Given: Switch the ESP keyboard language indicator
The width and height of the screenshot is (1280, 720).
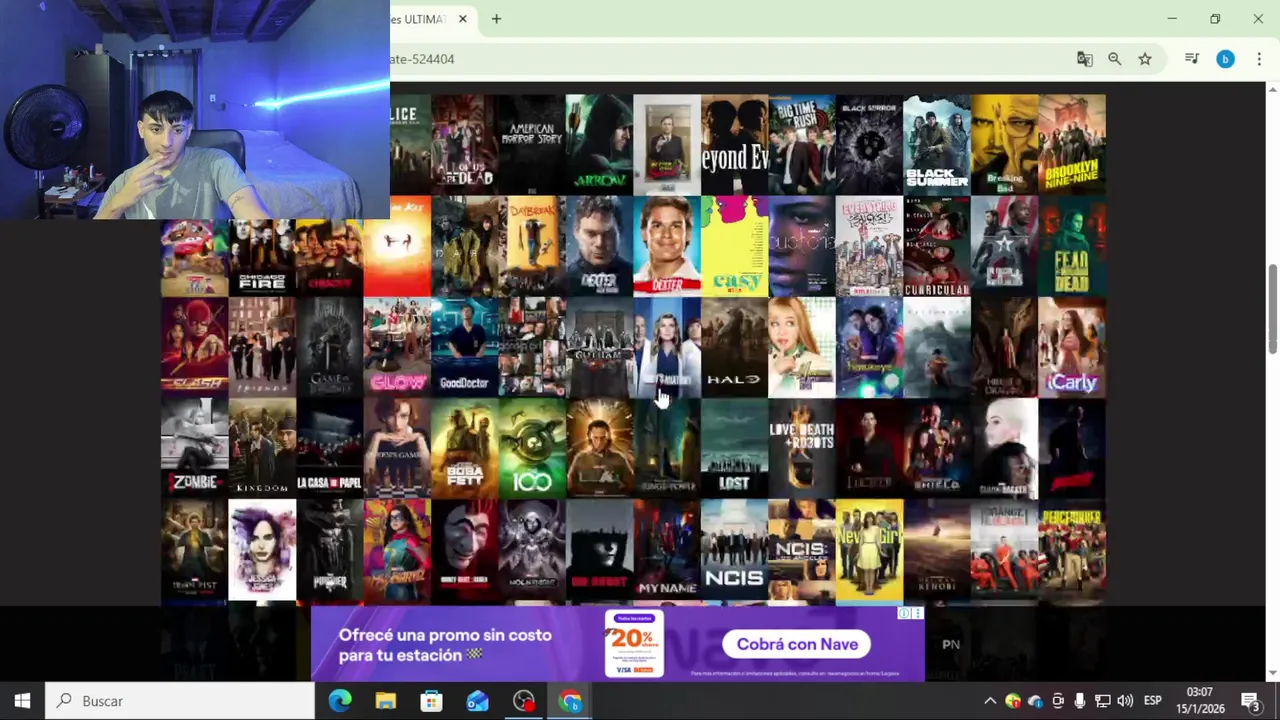Looking at the screenshot, I should coord(1152,701).
